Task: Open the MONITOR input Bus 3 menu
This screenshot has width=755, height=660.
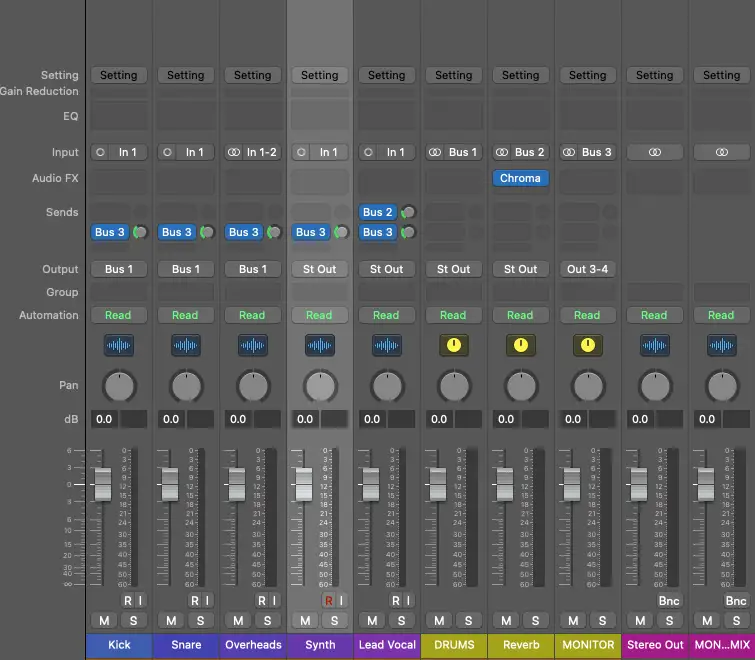Action: tap(596, 152)
